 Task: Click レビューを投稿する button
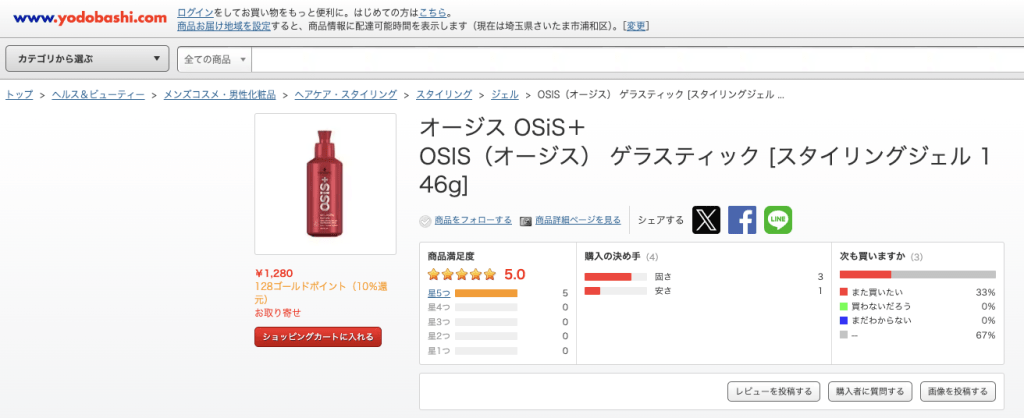pos(775,391)
